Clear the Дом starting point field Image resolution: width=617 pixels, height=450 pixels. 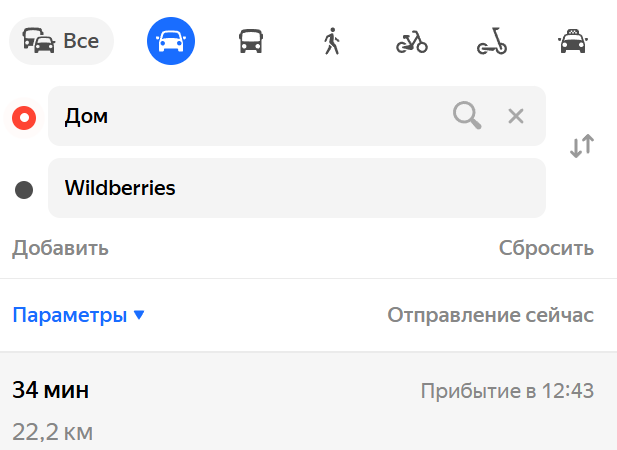click(516, 116)
